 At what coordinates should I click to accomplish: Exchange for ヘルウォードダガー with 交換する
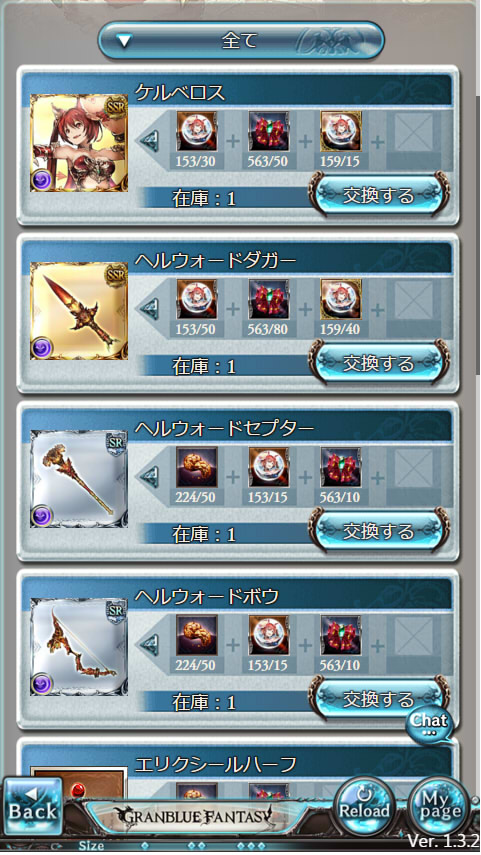[x=380, y=363]
